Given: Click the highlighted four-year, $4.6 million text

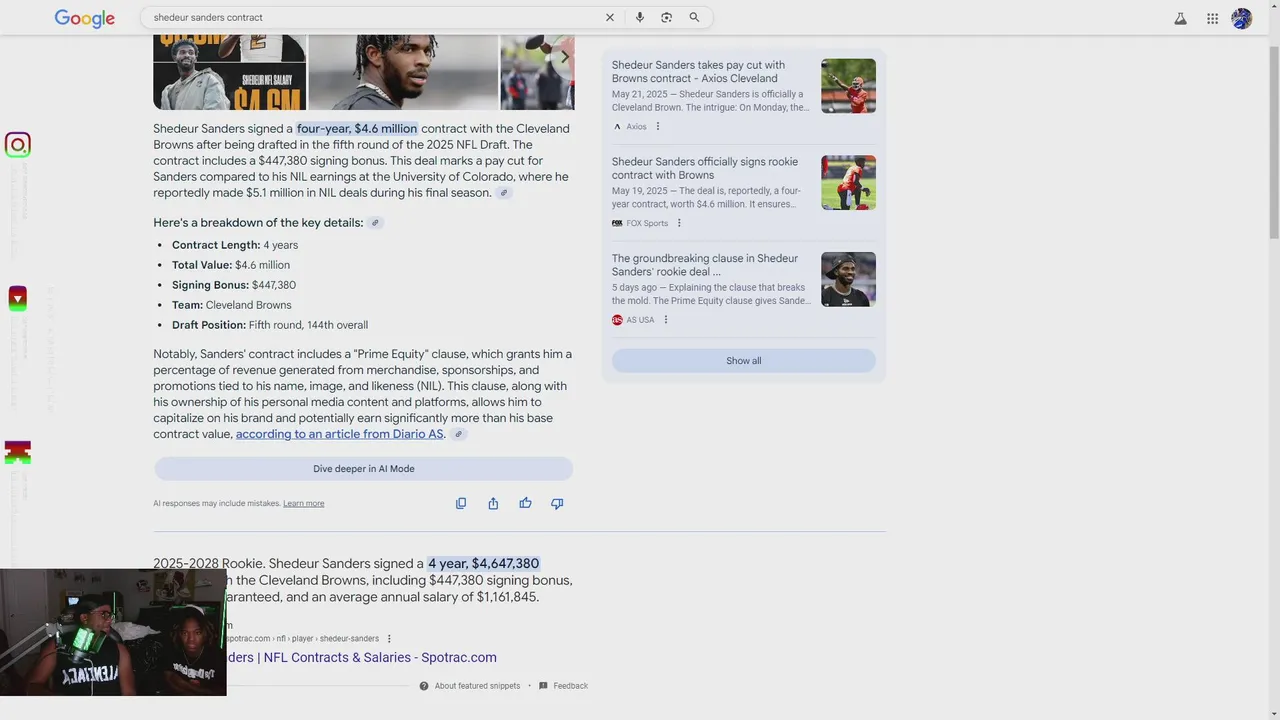Looking at the screenshot, I should [x=357, y=128].
